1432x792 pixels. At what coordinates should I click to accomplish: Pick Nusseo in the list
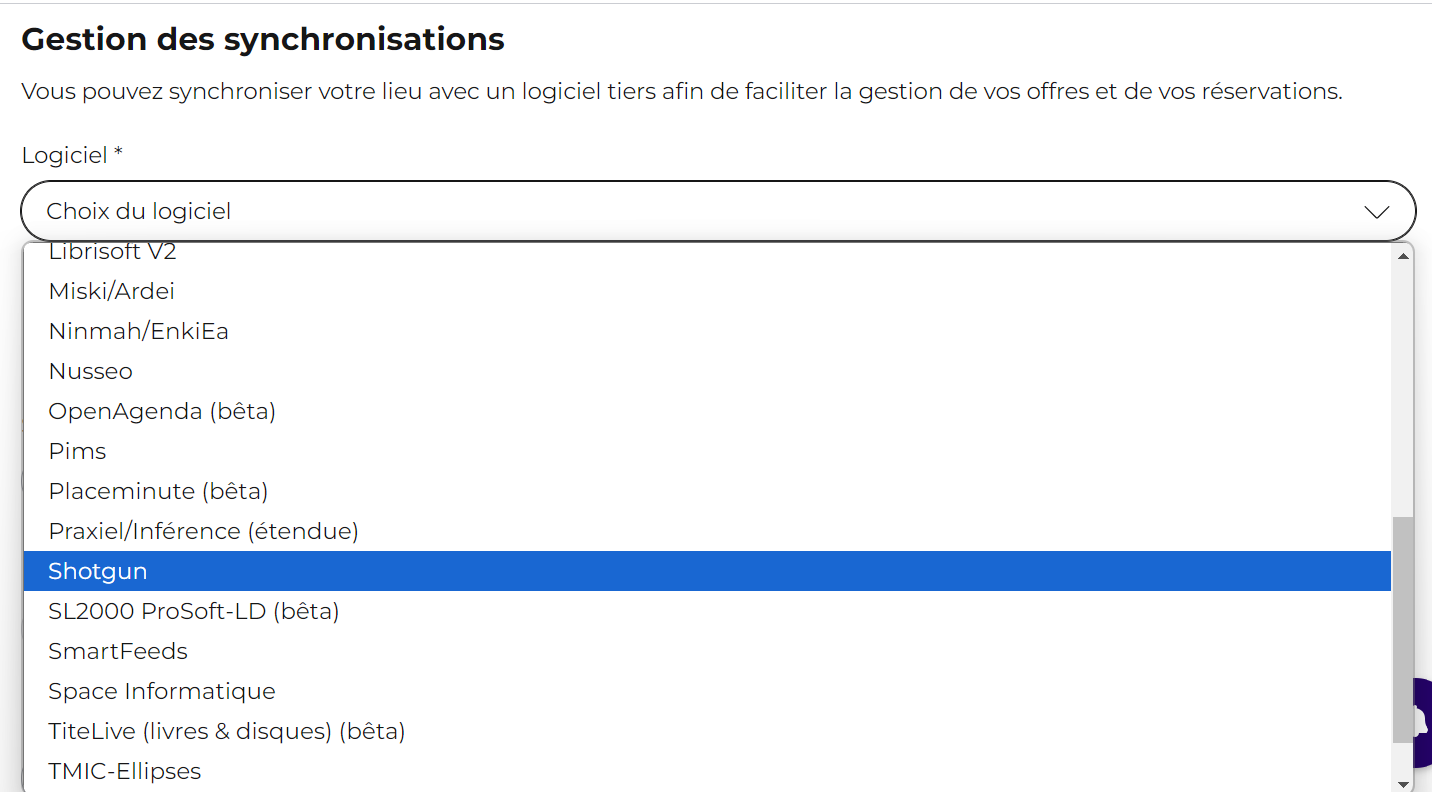pos(707,371)
